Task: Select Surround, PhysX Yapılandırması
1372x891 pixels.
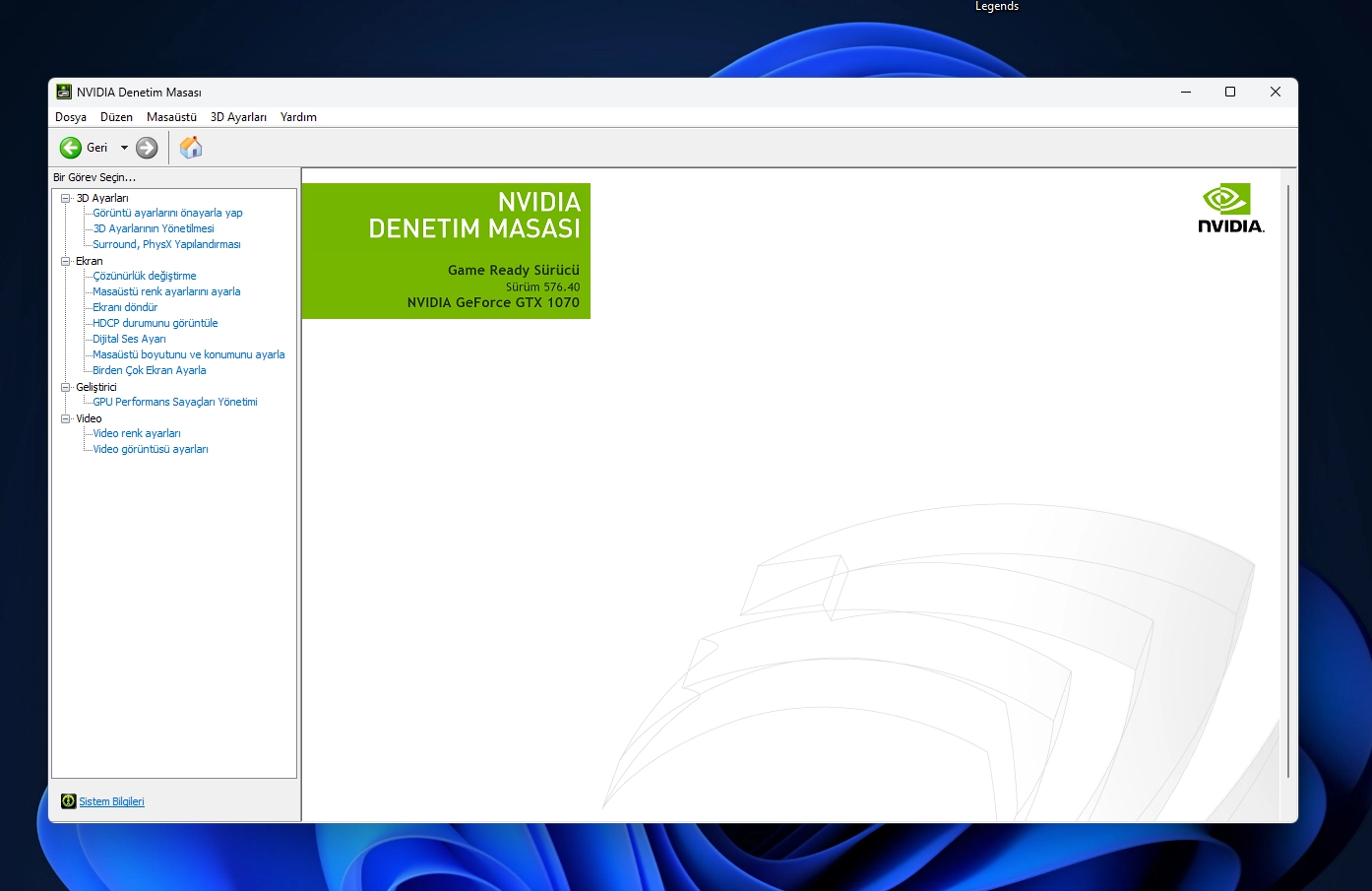Action: point(166,244)
